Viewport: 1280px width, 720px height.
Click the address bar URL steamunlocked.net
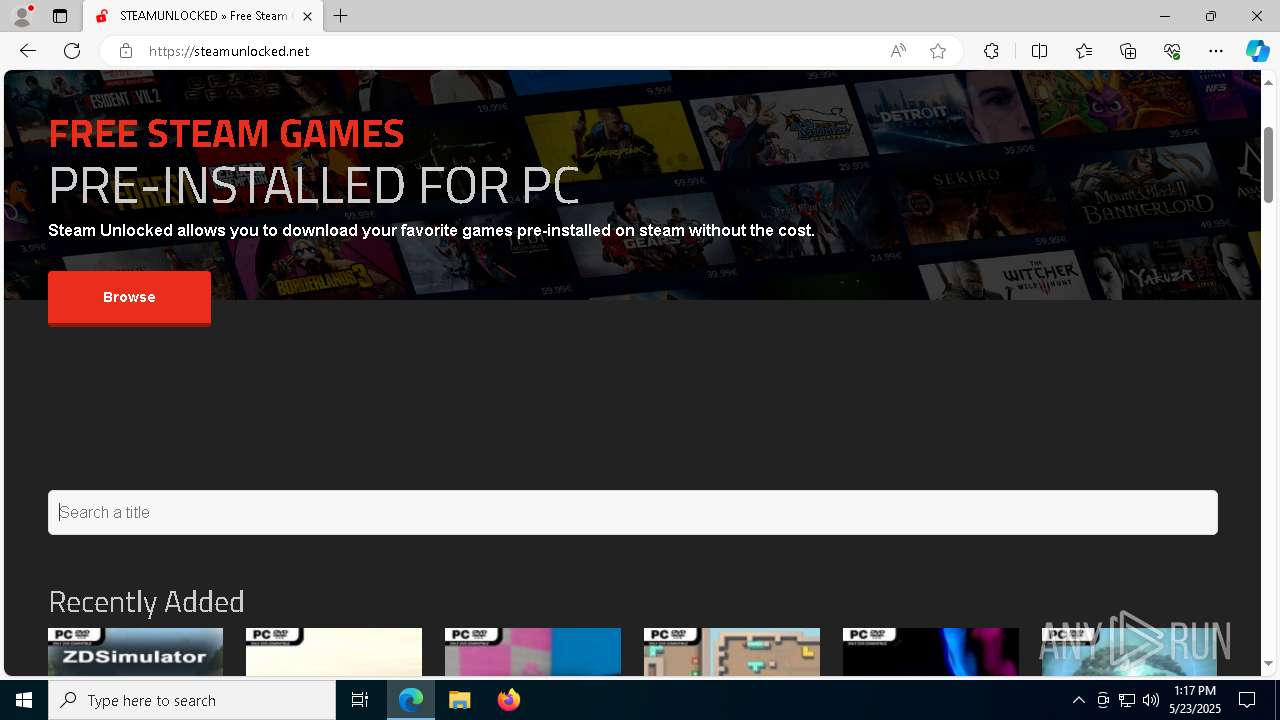pos(229,51)
